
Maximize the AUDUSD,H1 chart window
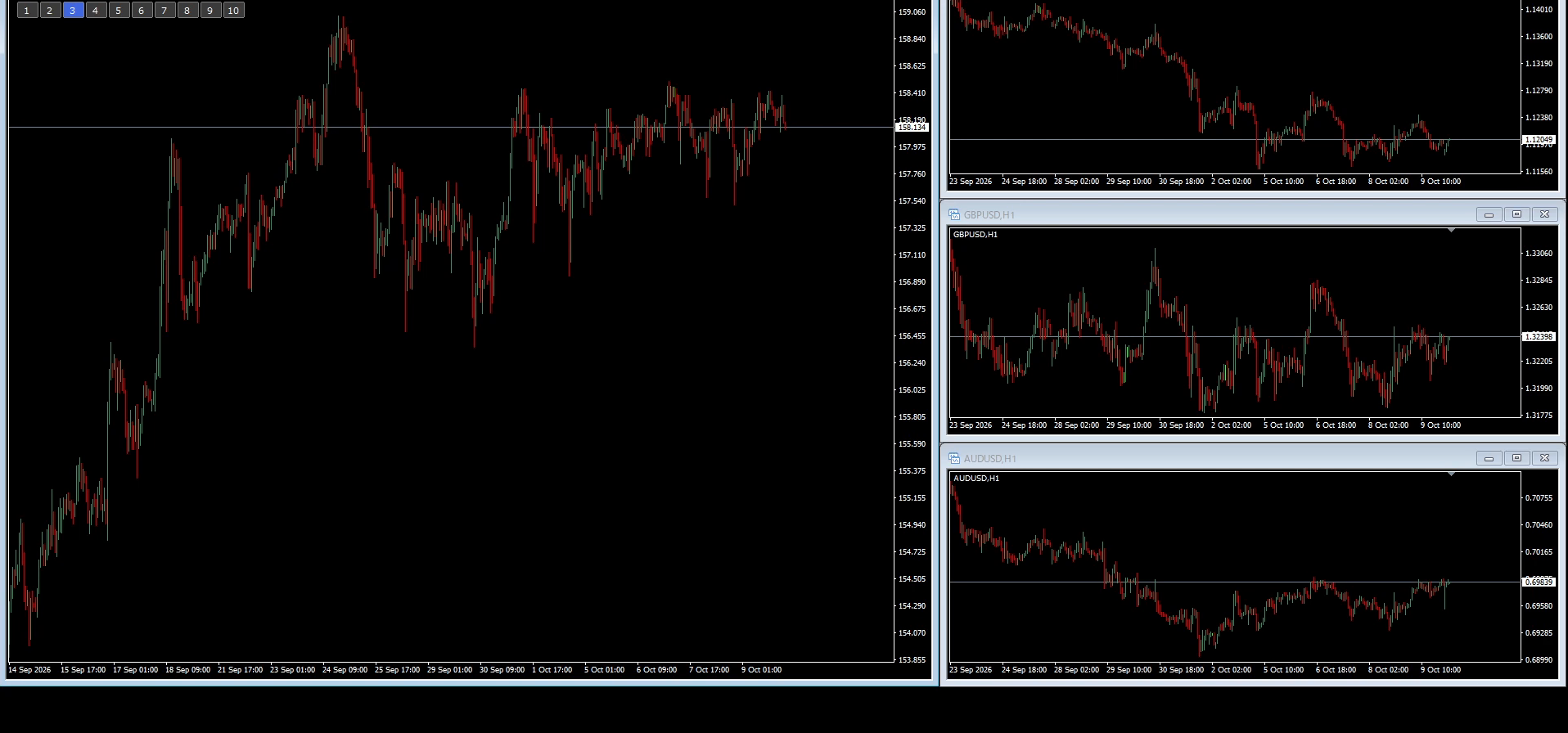tap(1516, 458)
